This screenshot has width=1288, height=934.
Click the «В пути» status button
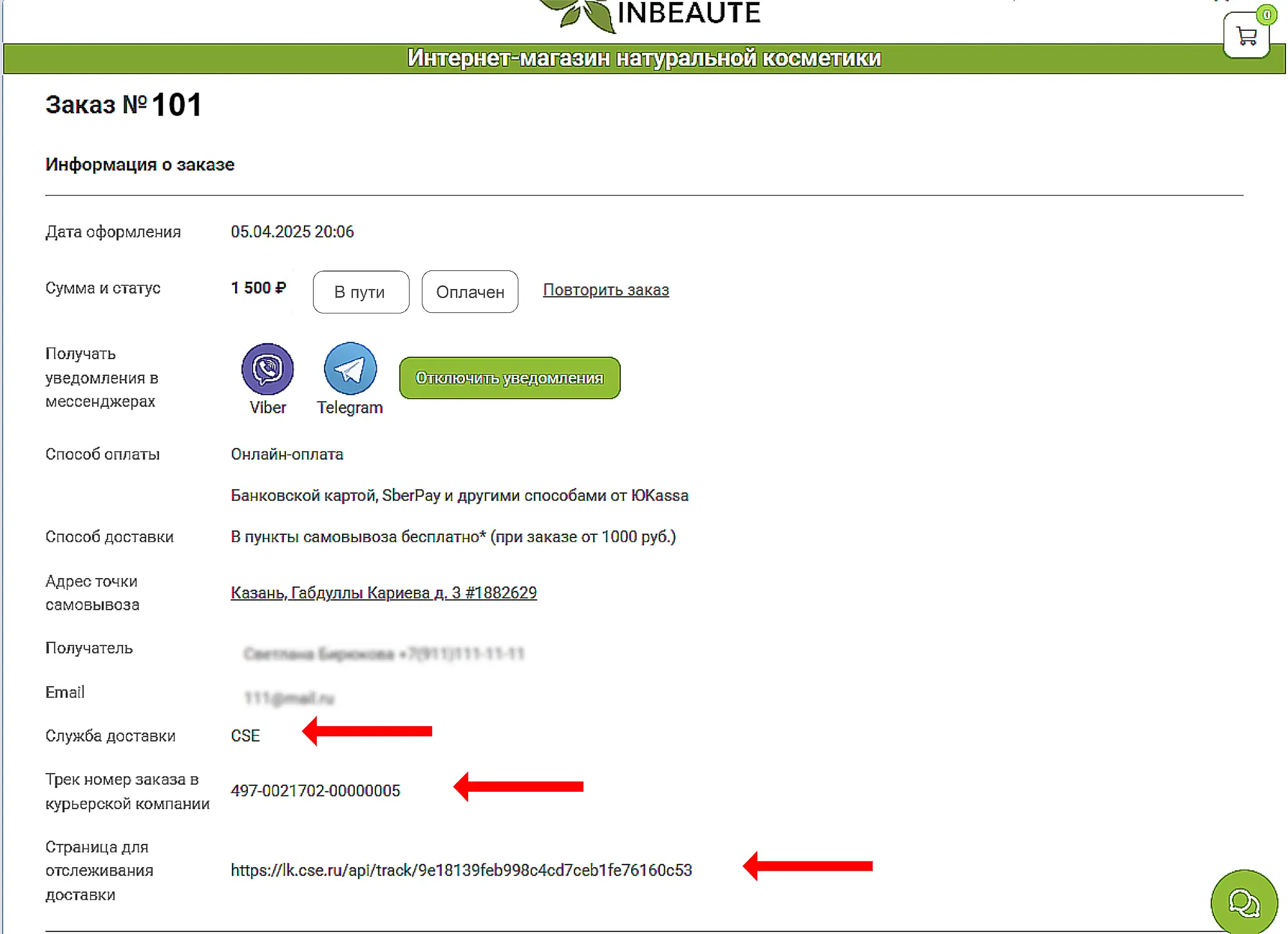pos(361,292)
